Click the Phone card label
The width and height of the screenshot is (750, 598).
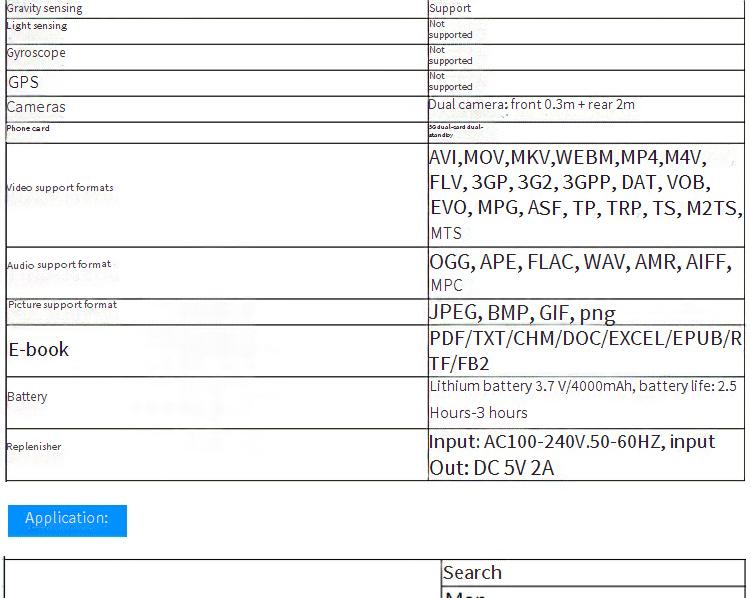(x=28, y=128)
